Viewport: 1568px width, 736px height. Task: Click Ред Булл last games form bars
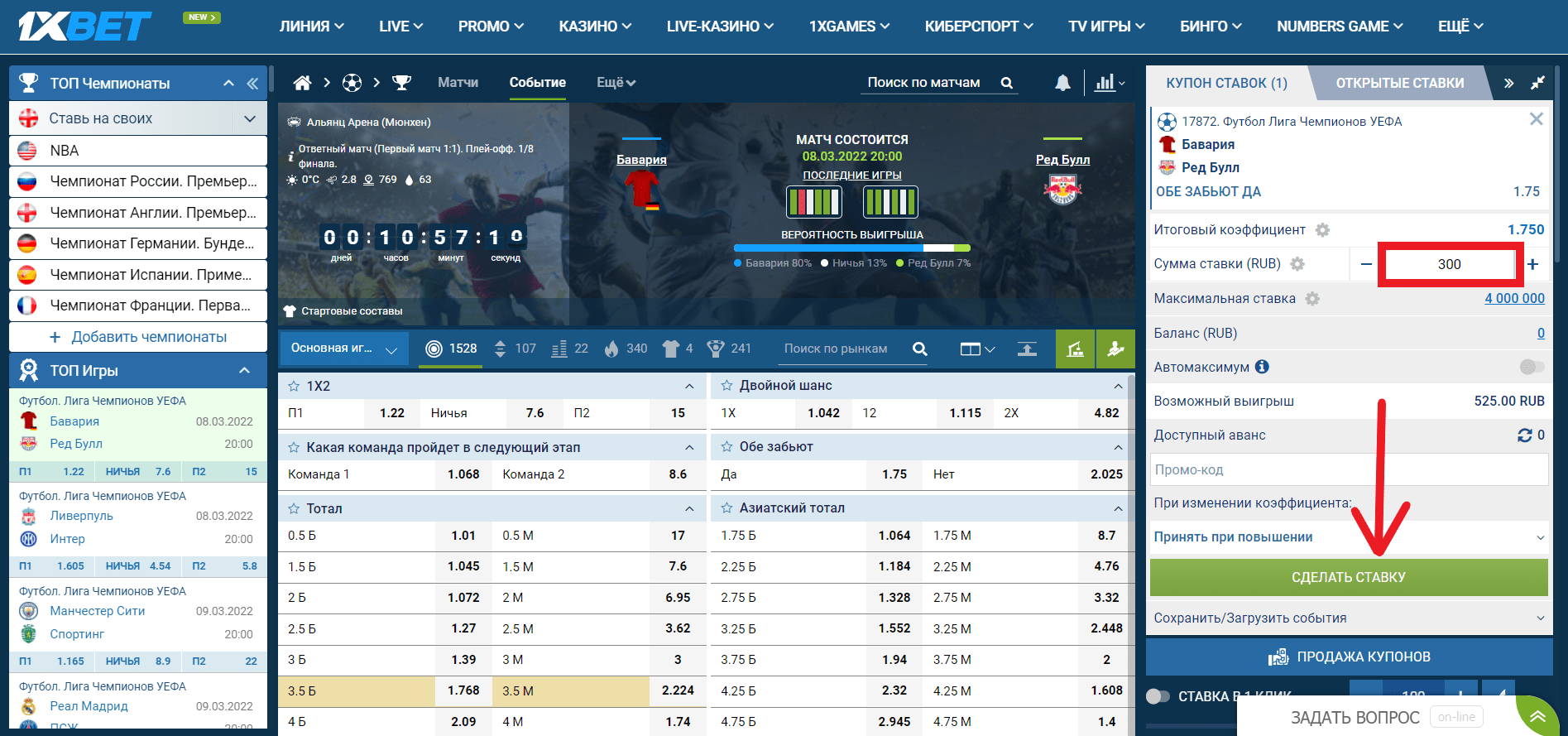(890, 202)
